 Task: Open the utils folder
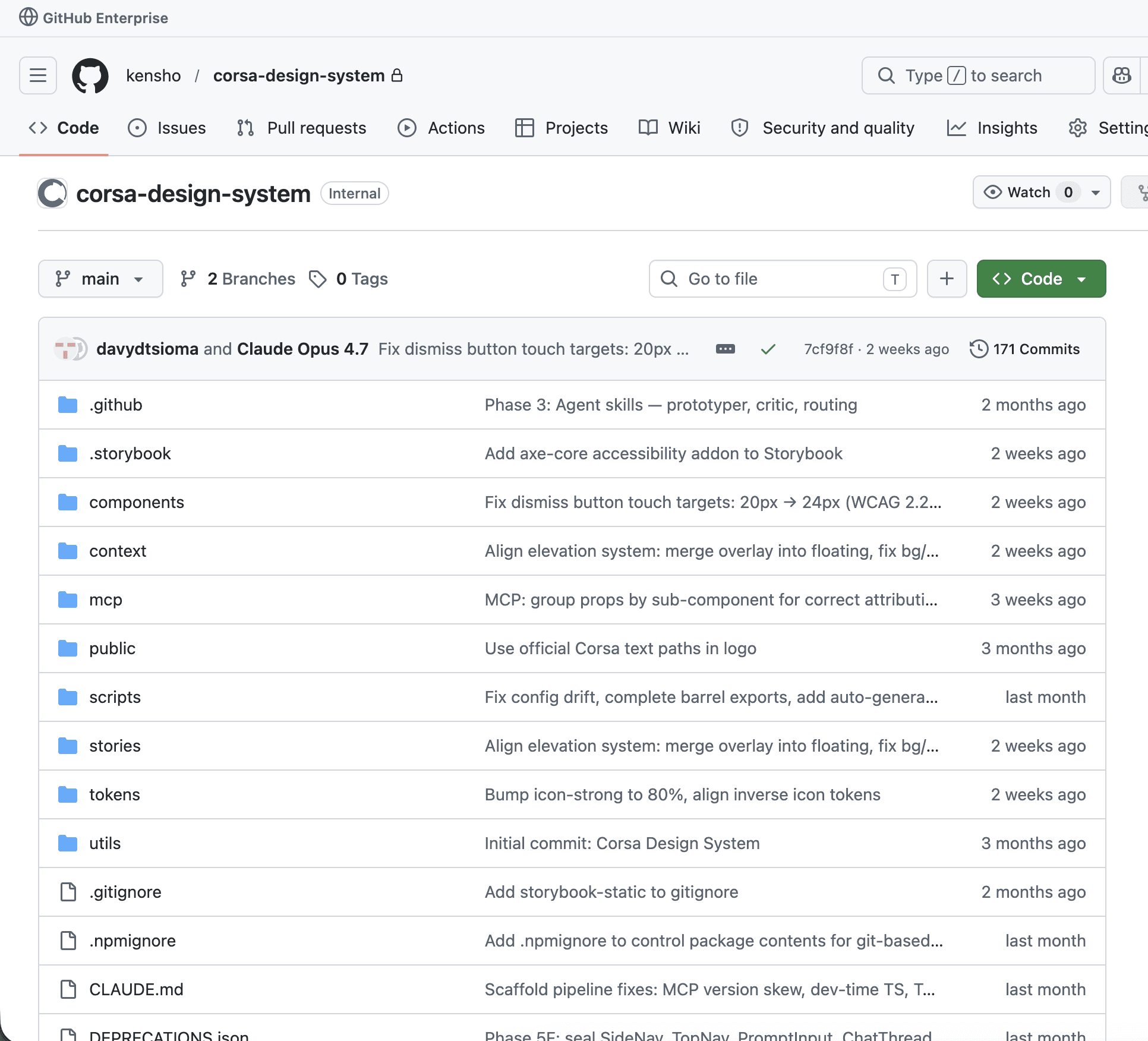(105, 843)
